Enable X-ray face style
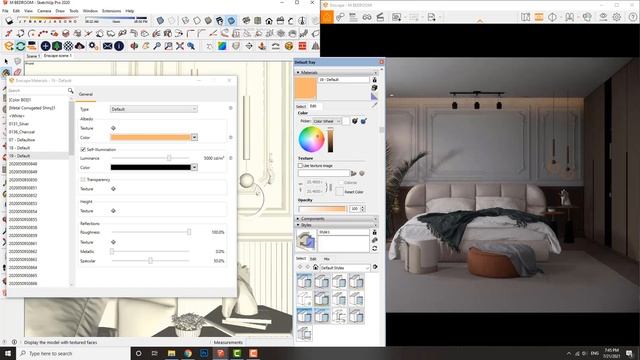This screenshot has width=640, height=360. pos(160,20)
